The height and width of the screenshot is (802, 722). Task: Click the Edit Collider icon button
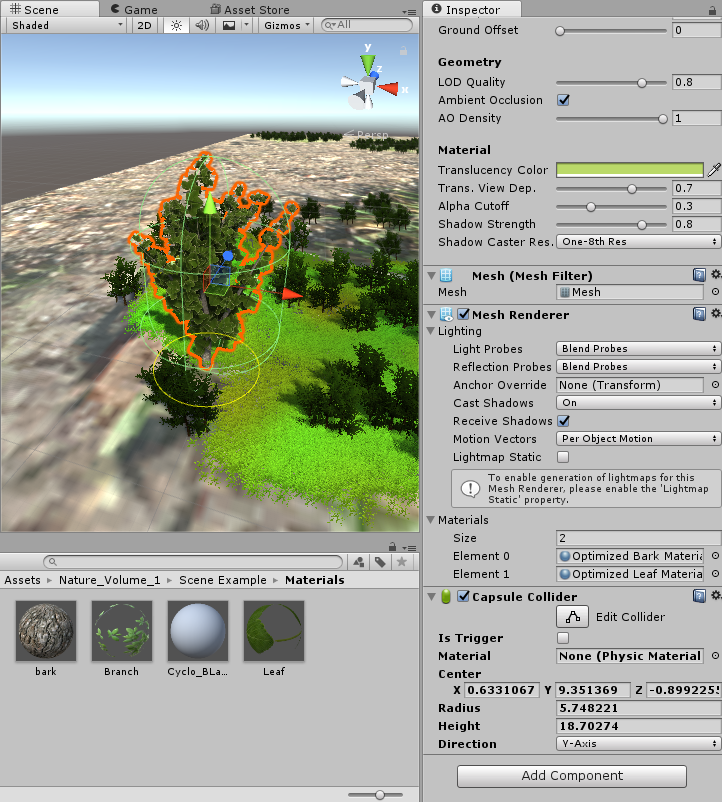(x=573, y=617)
